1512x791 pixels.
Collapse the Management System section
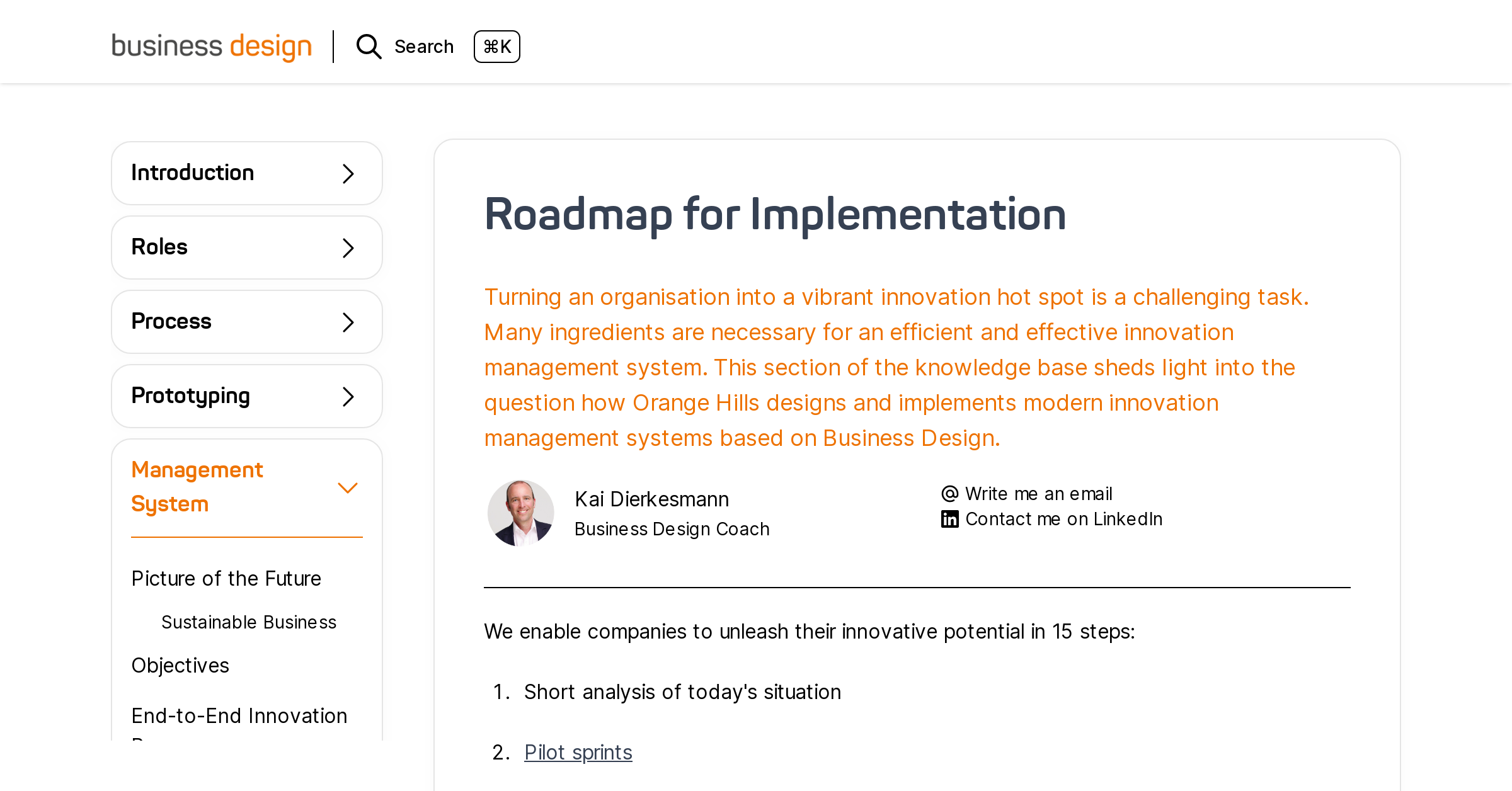pyautogui.click(x=347, y=487)
